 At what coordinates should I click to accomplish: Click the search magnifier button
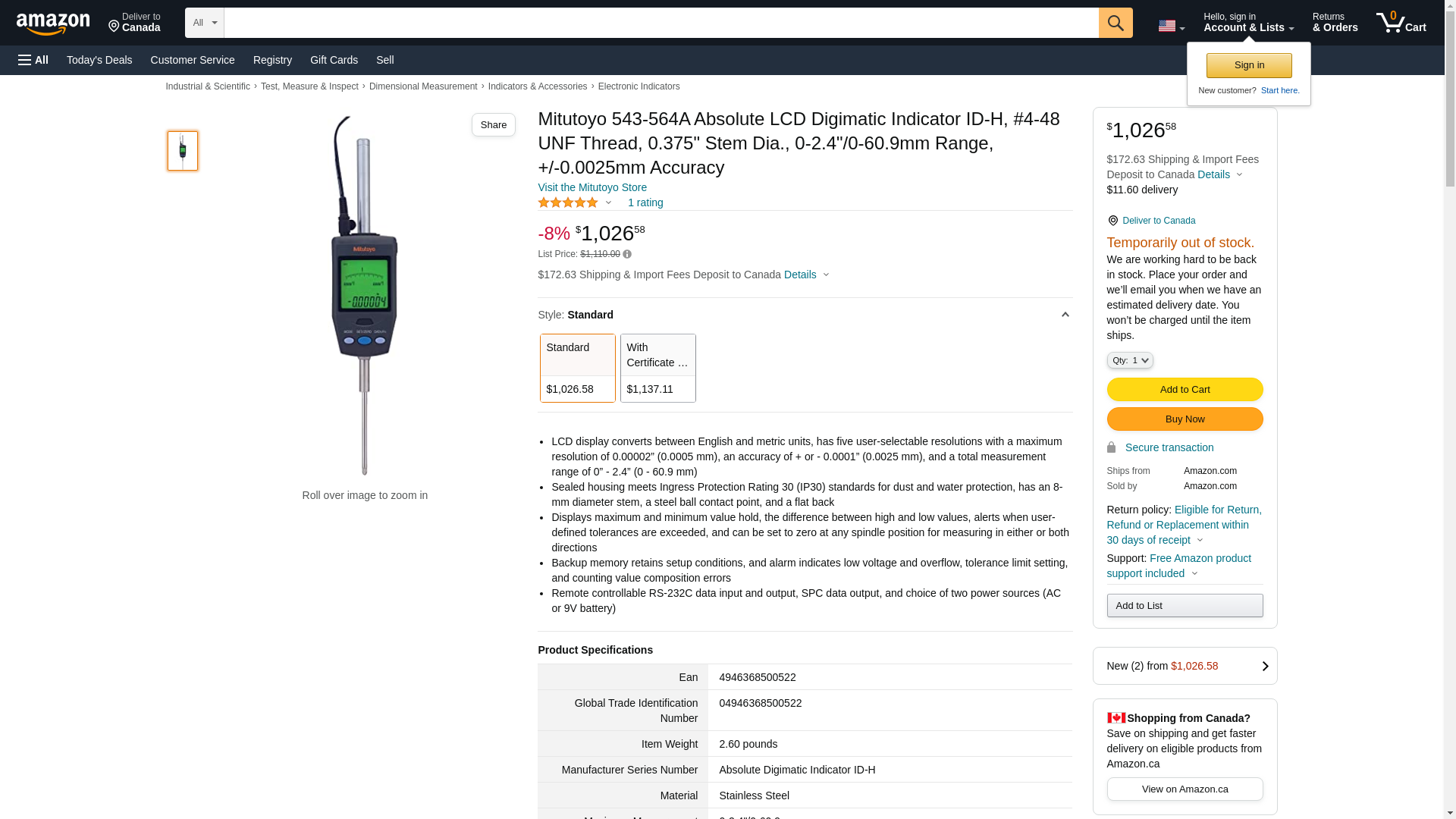pyautogui.click(x=1115, y=23)
